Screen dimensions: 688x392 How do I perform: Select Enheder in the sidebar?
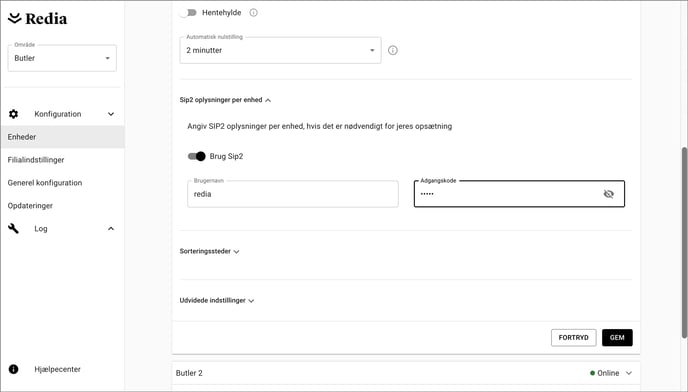pos(62,137)
